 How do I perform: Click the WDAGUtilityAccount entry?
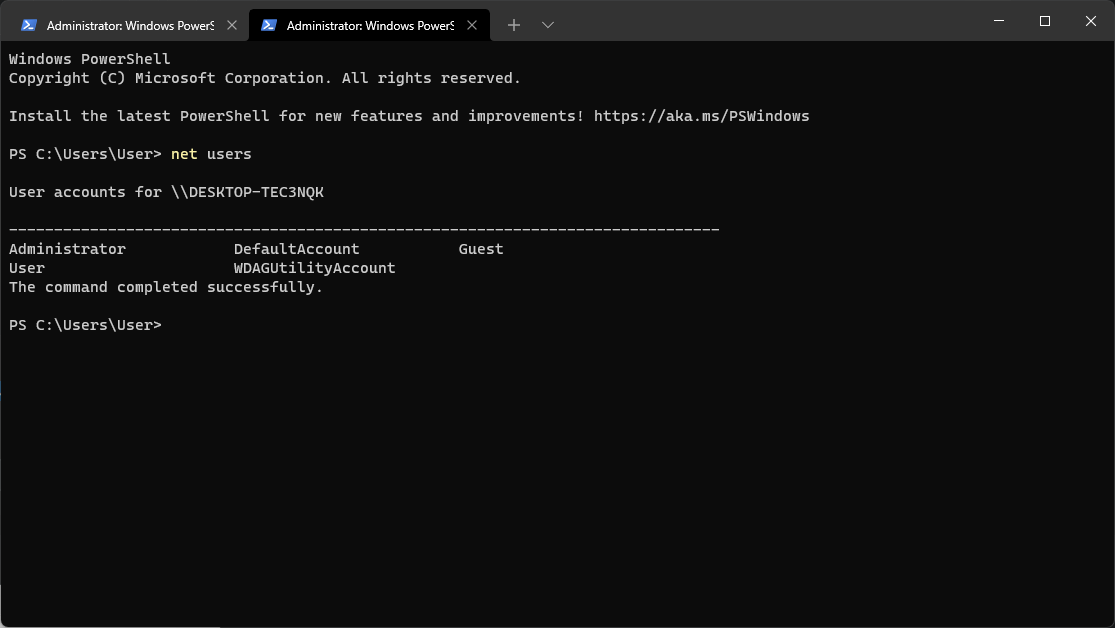coord(314,268)
